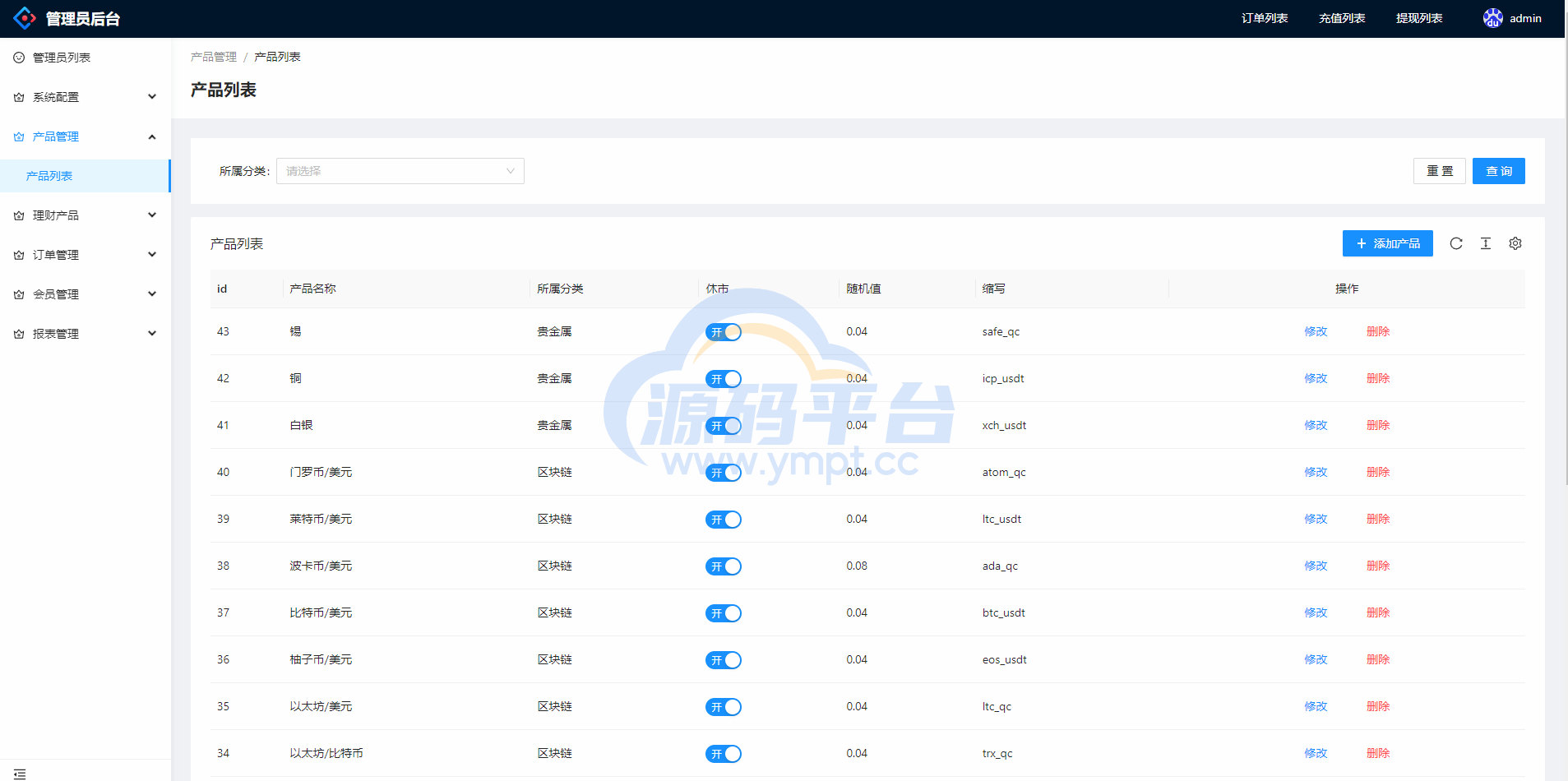Expand the 订单管理 menu chevron
1568x781 pixels.
[x=152, y=255]
